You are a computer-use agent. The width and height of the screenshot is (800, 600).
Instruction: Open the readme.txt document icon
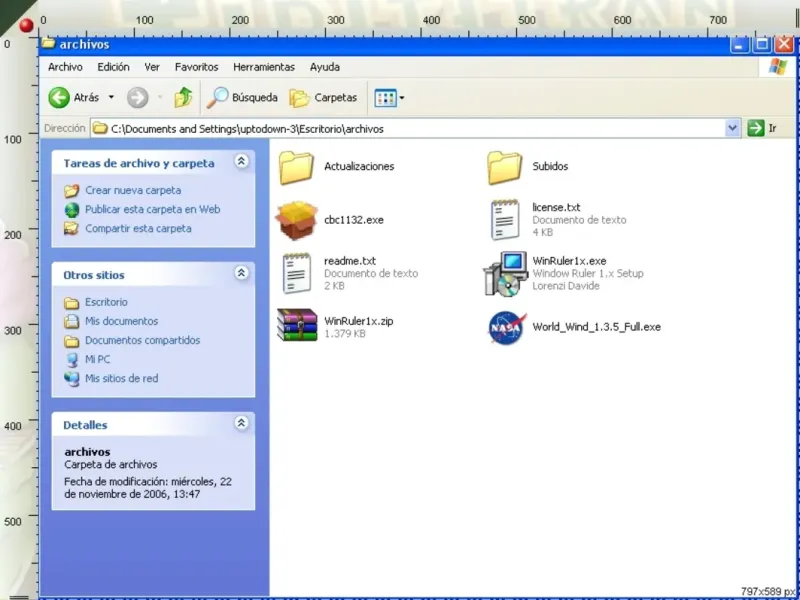297,274
